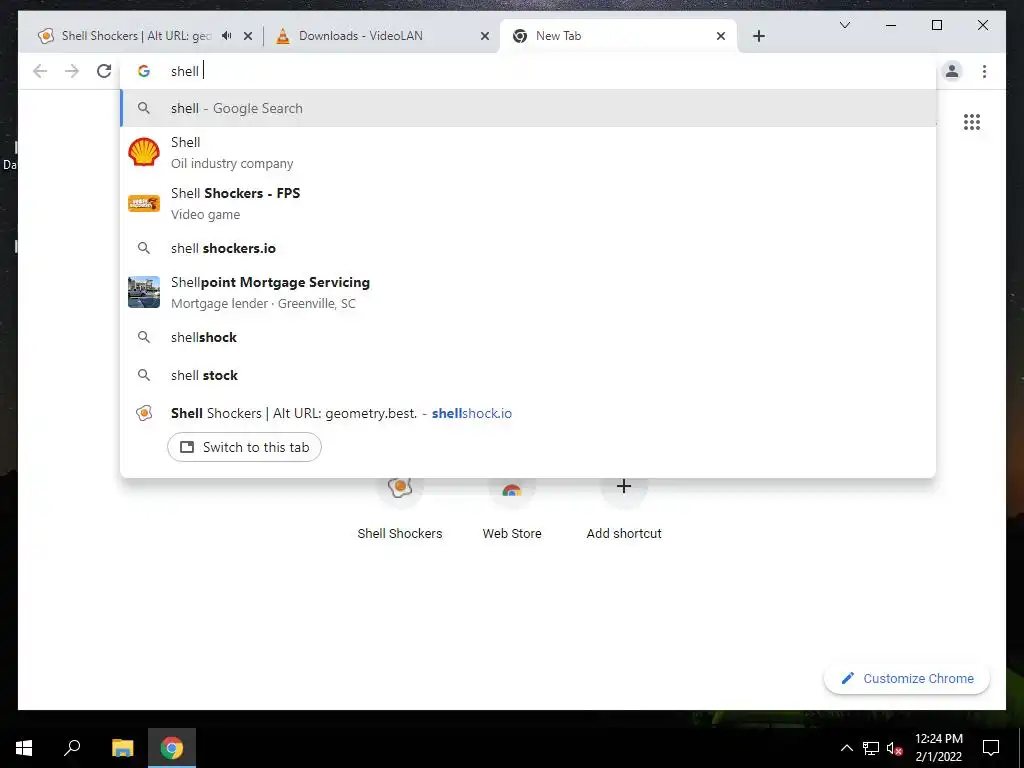This screenshot has height=768, width=1024.
Task: Go back using the back arrow
Action: 40,71
